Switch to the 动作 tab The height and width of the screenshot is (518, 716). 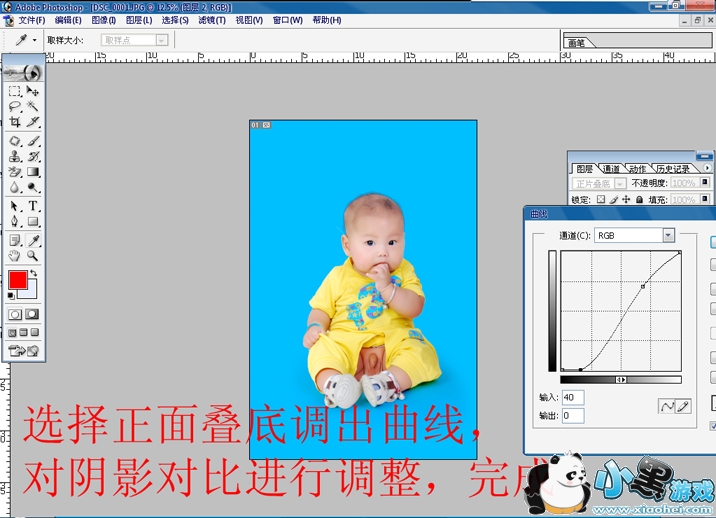tap(637, 169)
